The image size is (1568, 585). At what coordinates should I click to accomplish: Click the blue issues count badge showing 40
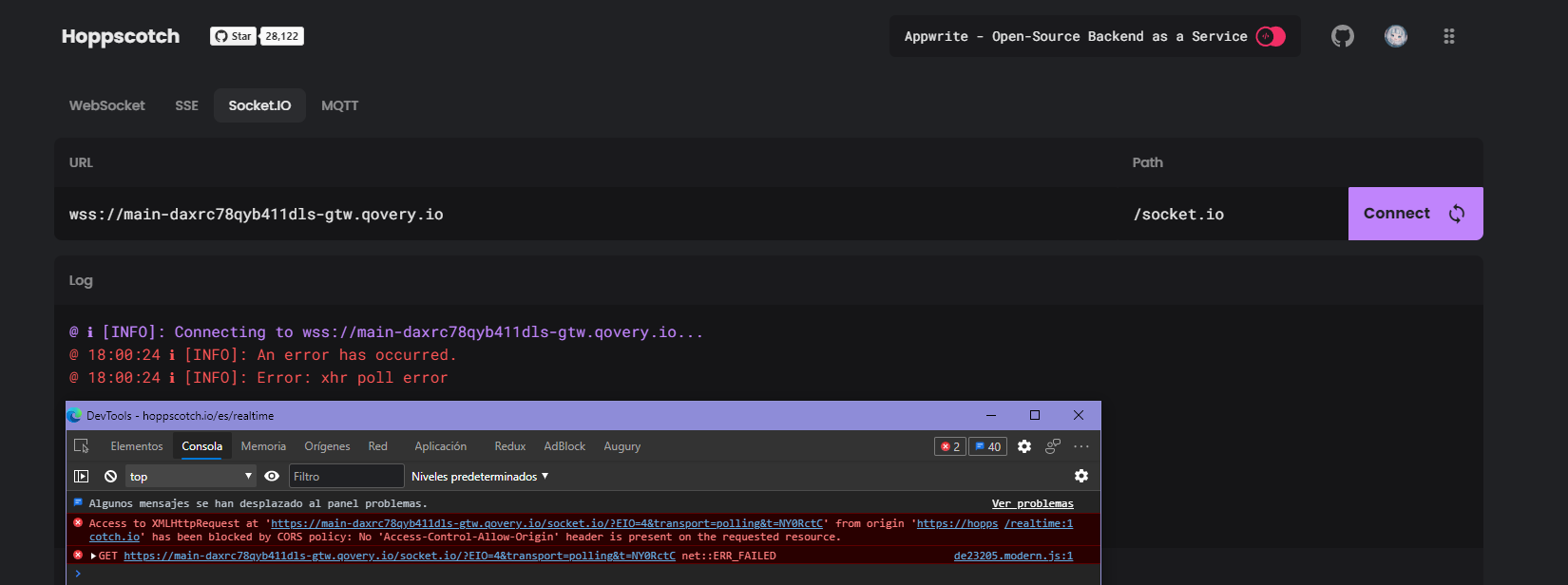[x=987, y=446]
